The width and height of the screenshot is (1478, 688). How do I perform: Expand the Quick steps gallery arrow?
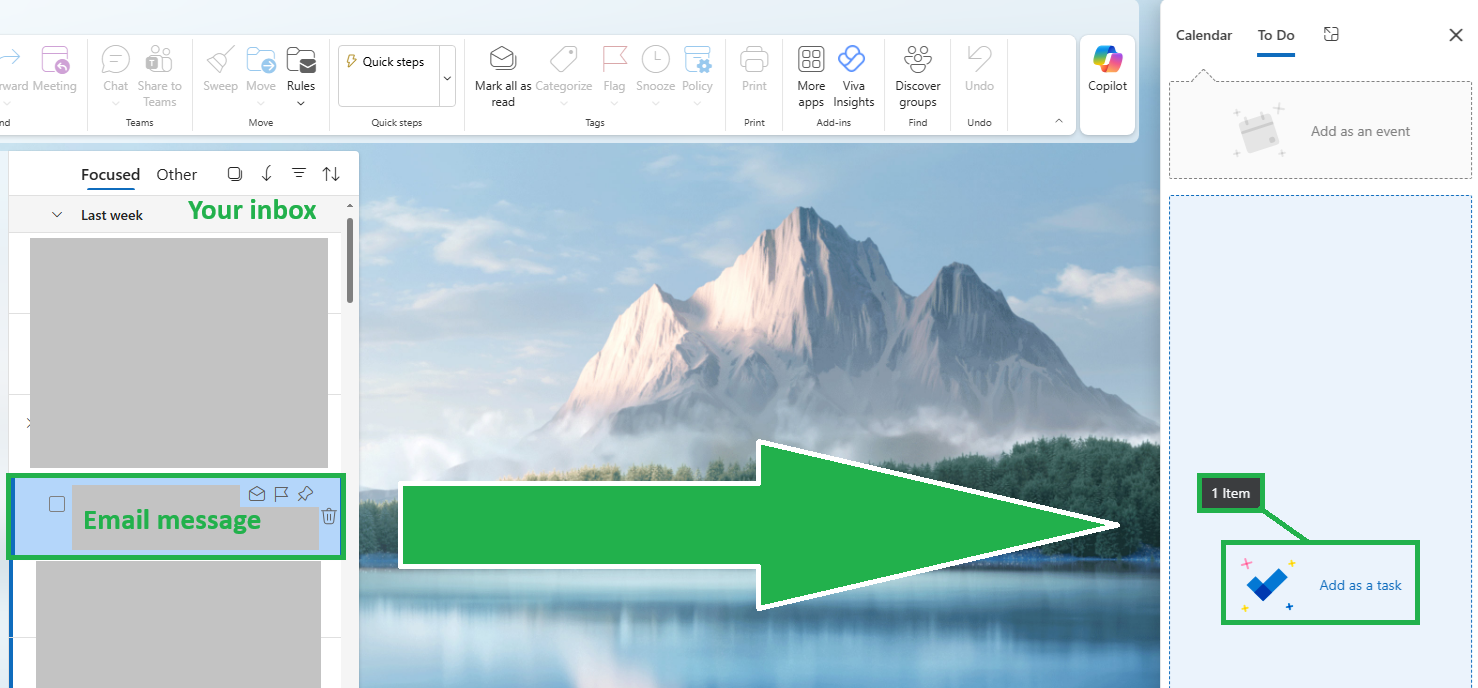446,77
